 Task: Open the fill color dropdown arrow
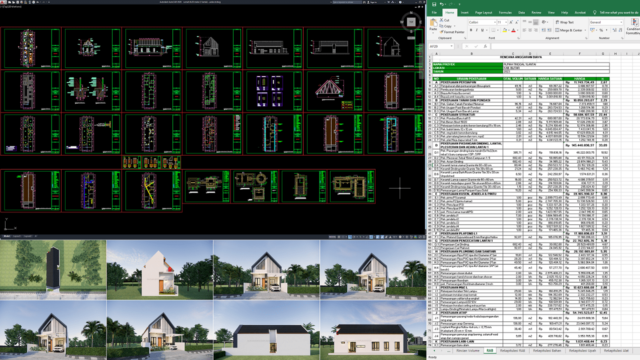[x=509, y=30]
